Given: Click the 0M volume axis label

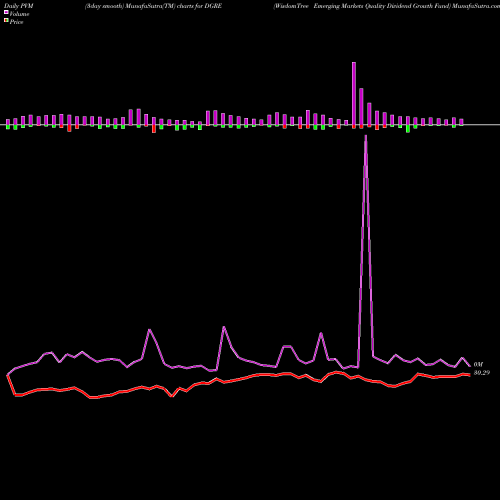Looking at the screenshot, I should pos(478,365).
